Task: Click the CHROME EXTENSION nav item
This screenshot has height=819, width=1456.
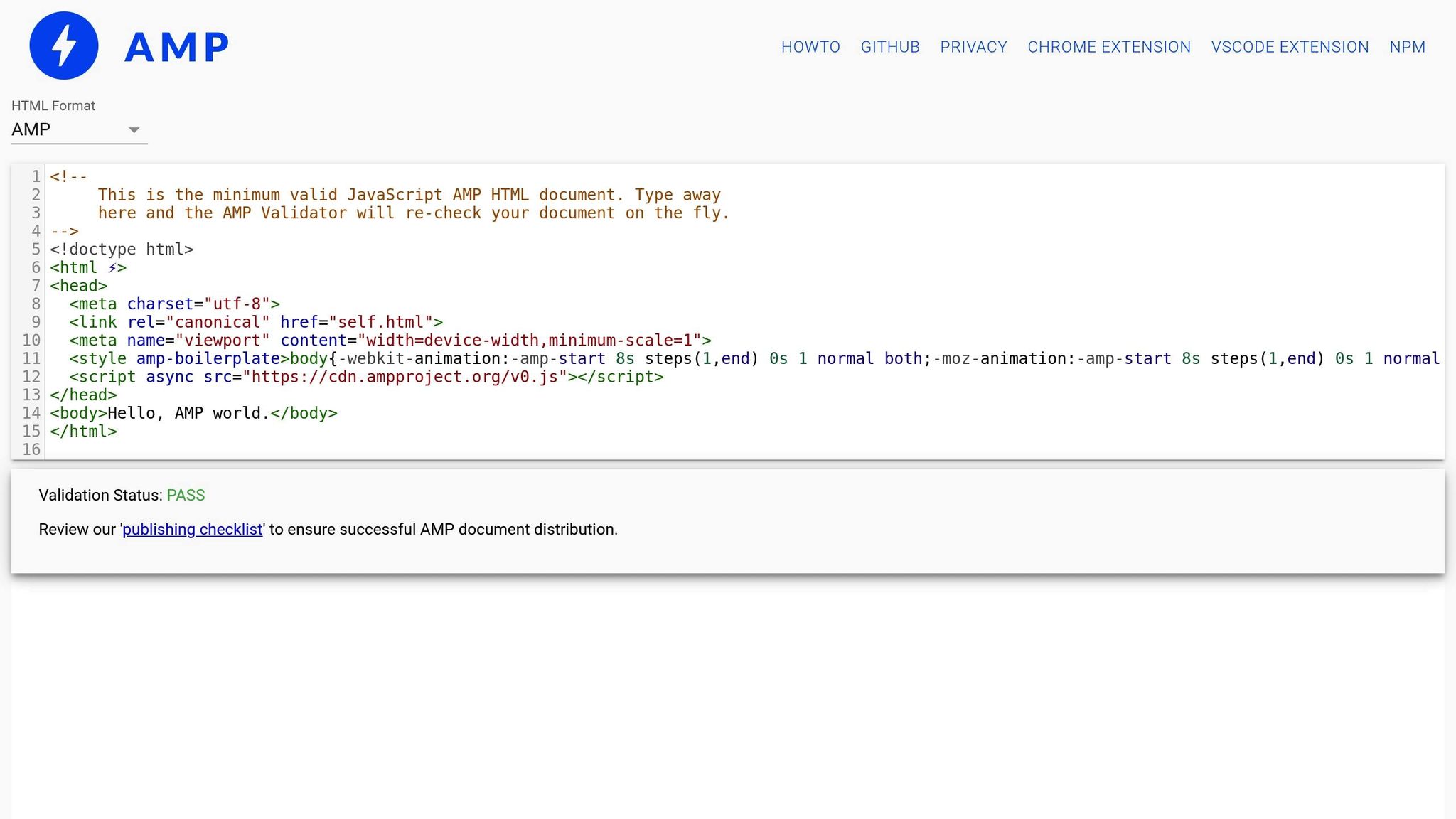Action: [1108, 47]
